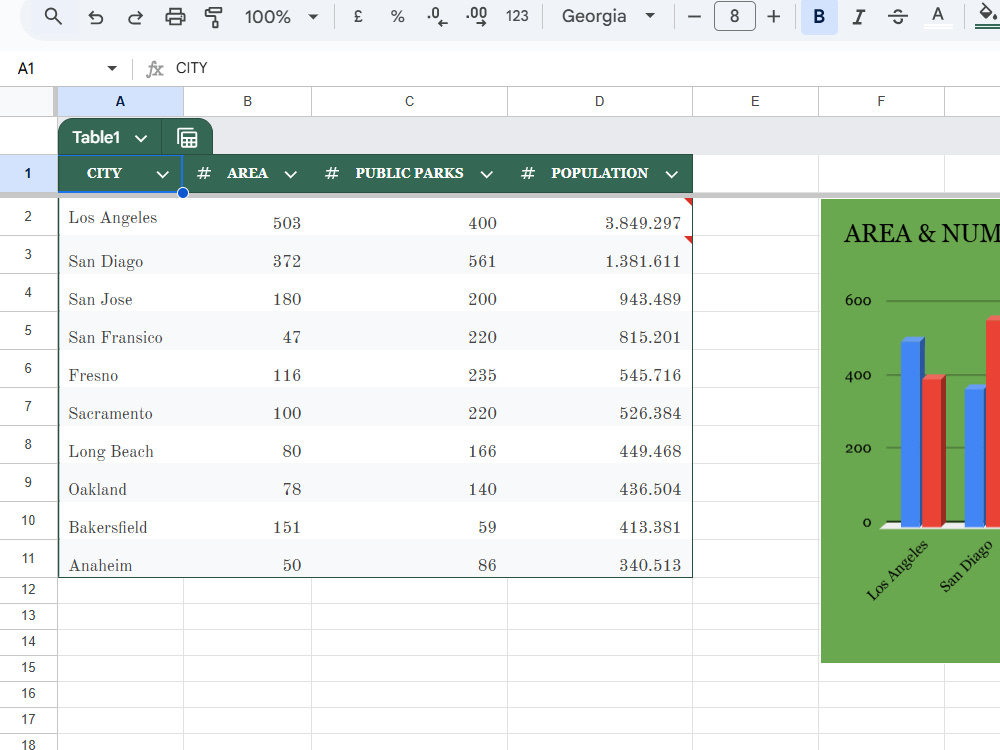Format as currency with pound icon
The image size is (1000, 750).
coord(358,17)
